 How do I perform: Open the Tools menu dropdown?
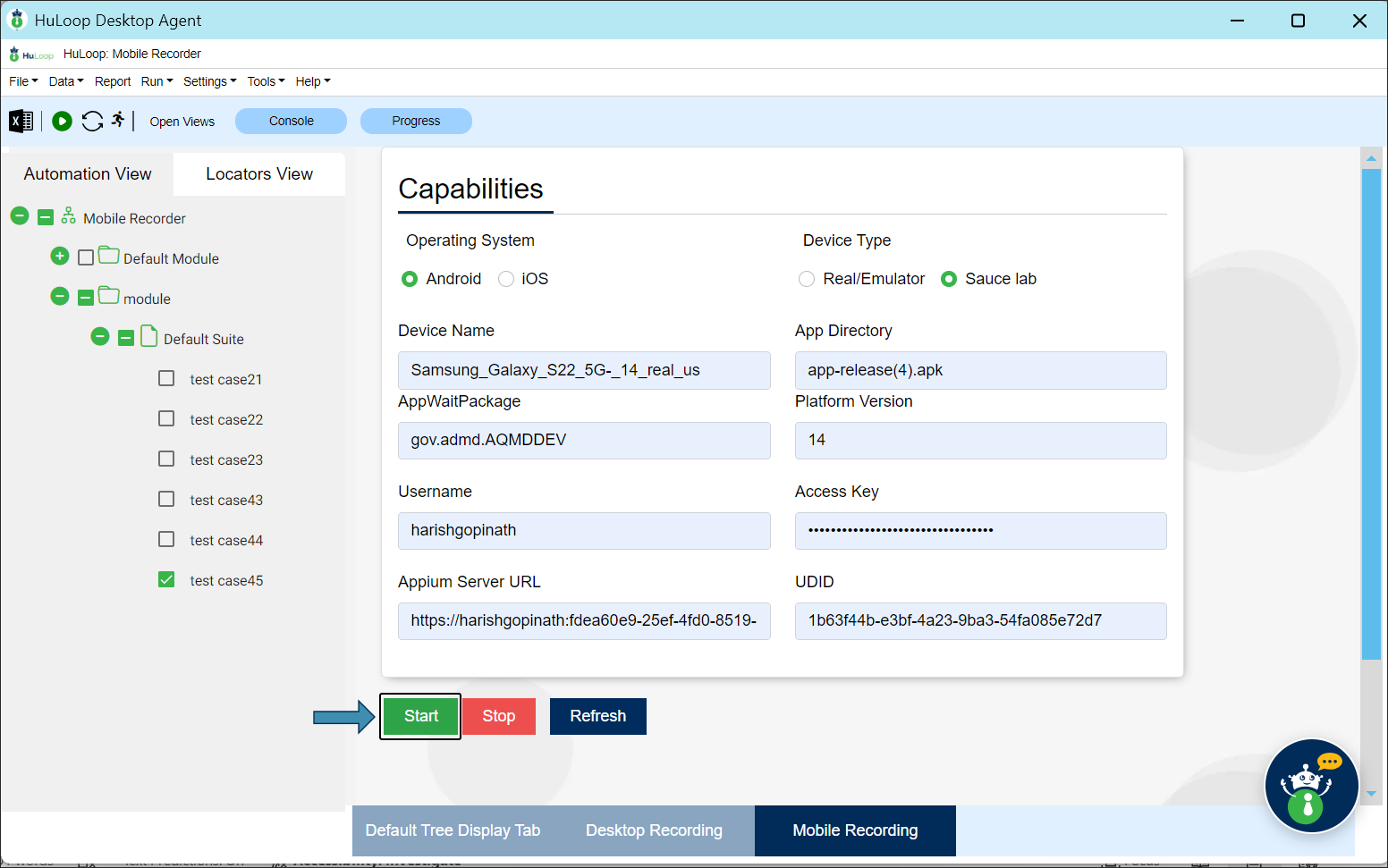point(266,81)
